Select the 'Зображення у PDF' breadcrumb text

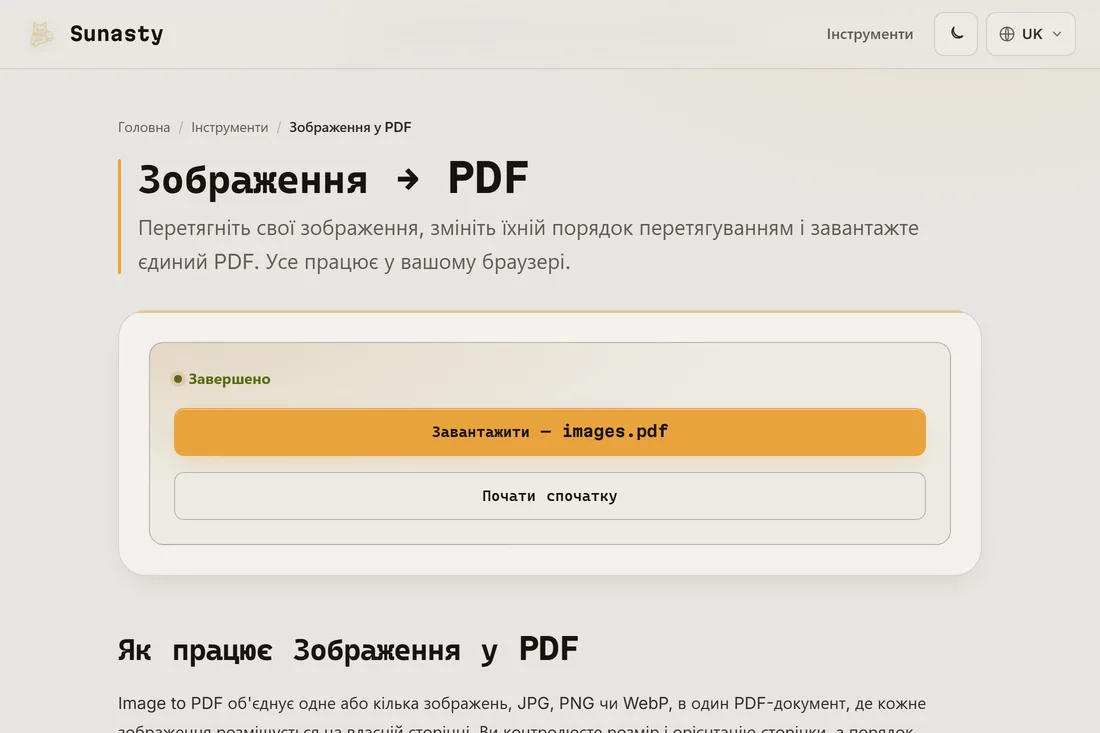coord(350,127)
